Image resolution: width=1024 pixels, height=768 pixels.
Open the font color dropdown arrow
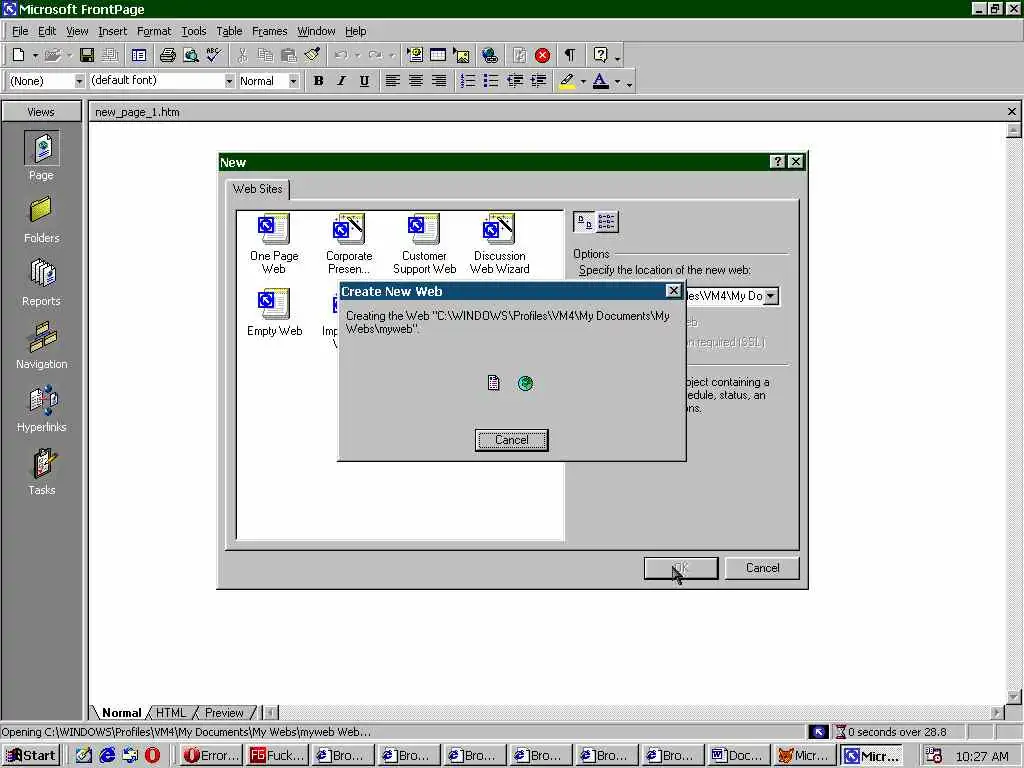(617, 82)
